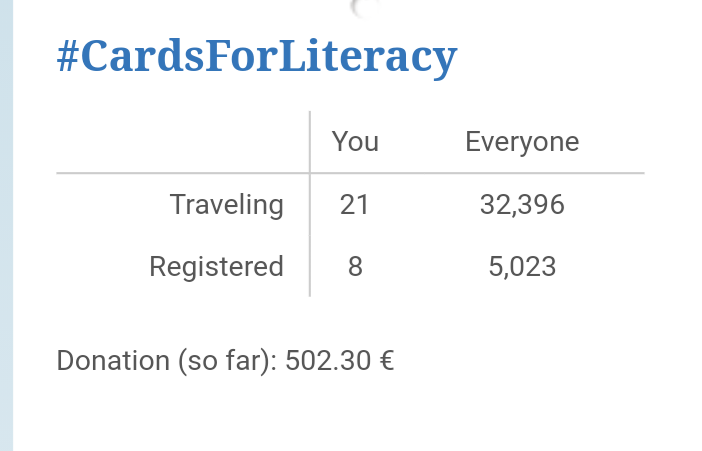Open the #CardsForLiteracy heading link
This screenshot has width=702, height=451.
(x=257, y=56)
